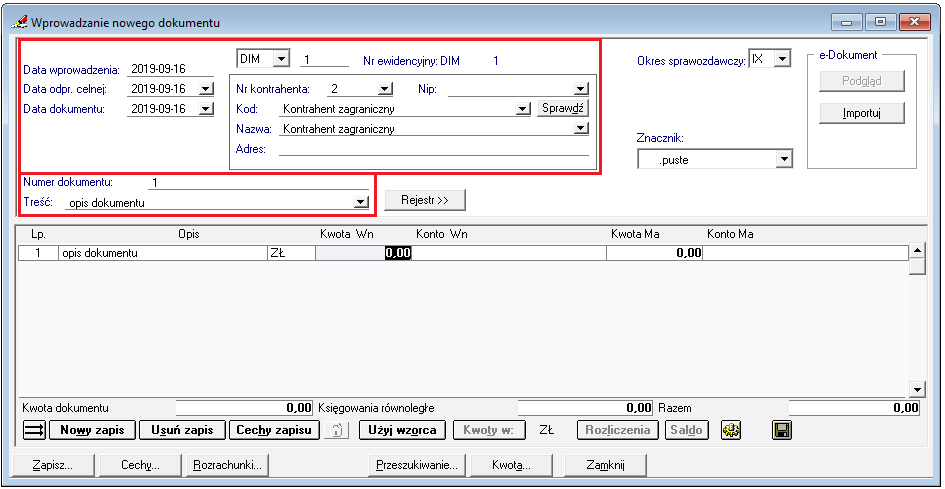Open the Treść description dropdown

coord(360,203)
